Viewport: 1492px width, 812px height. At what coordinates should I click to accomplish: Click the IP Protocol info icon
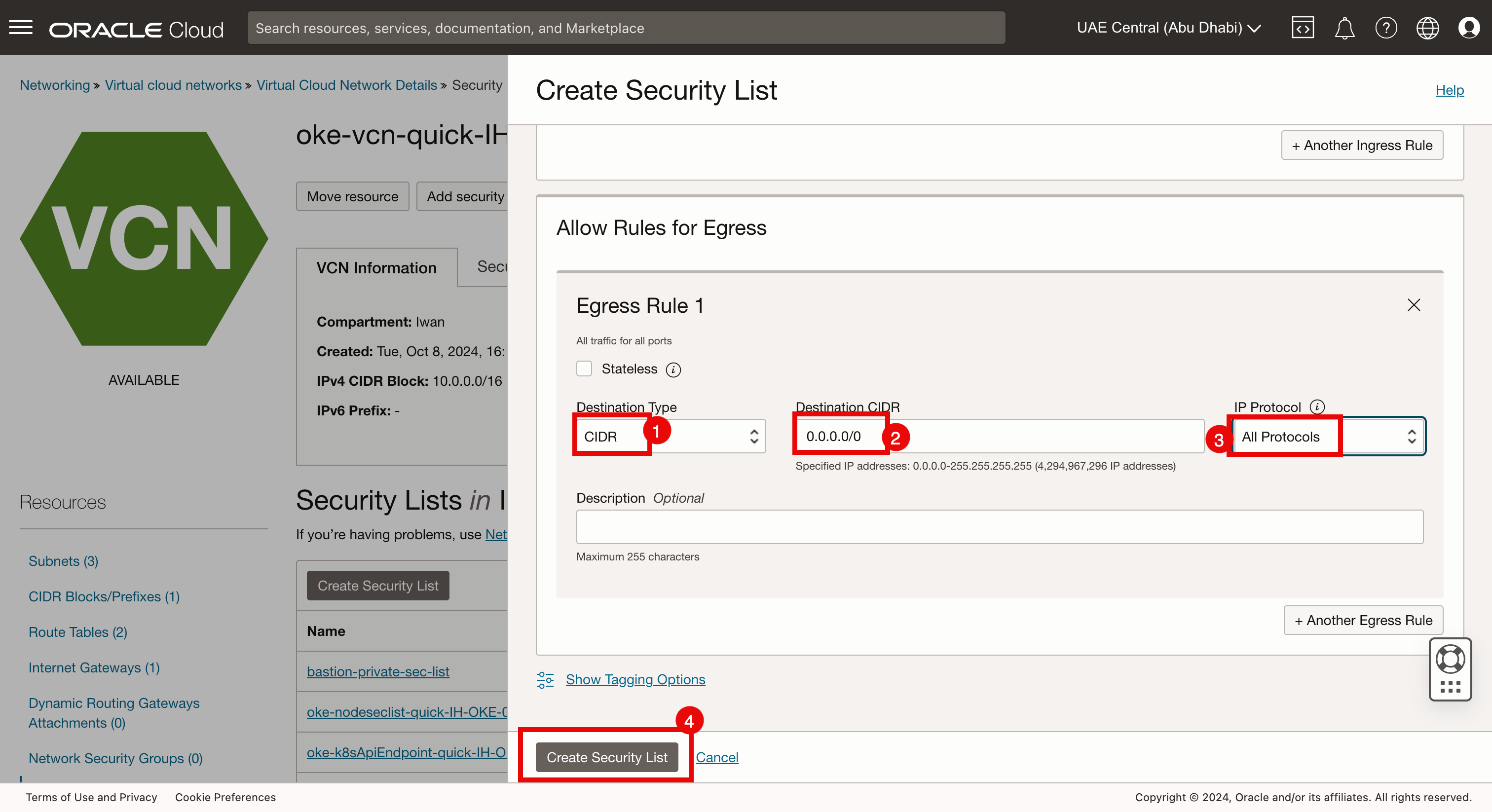[x=1317, y=406]
